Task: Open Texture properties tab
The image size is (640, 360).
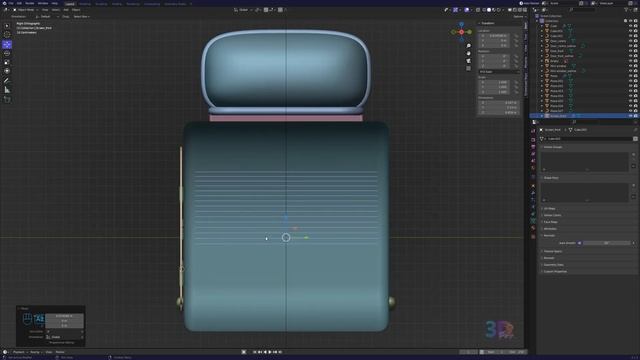Action: 533,236
